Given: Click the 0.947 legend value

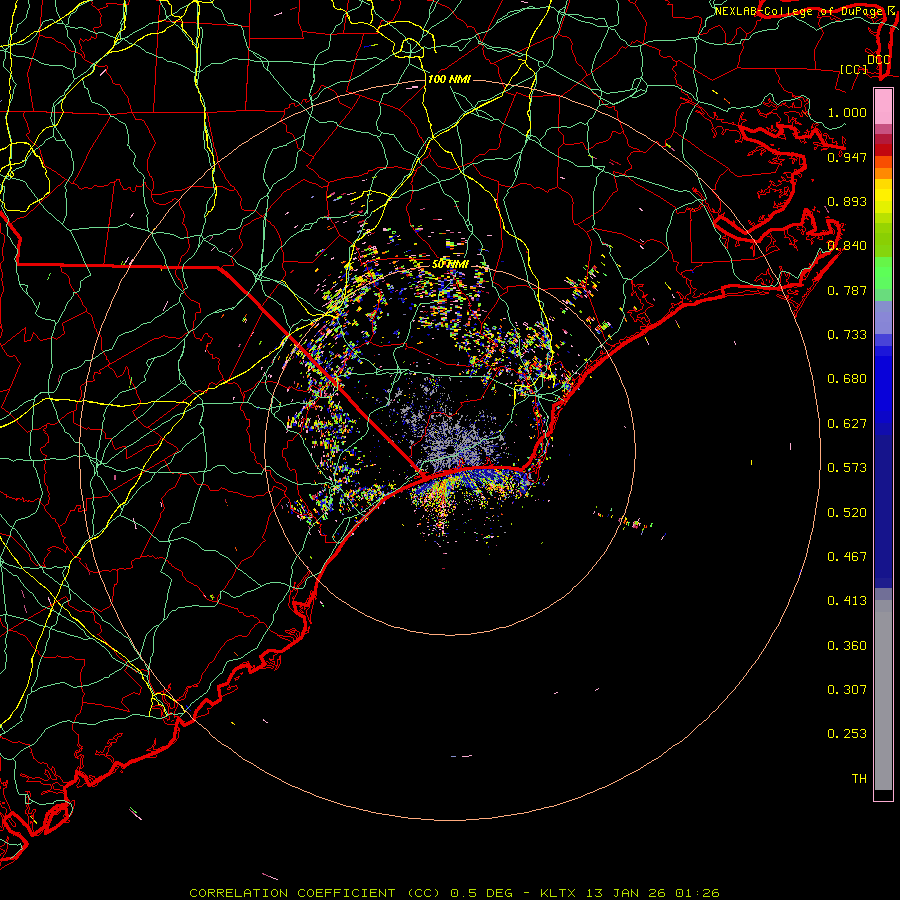Looking at the screenshot, I should click(847, 157).
